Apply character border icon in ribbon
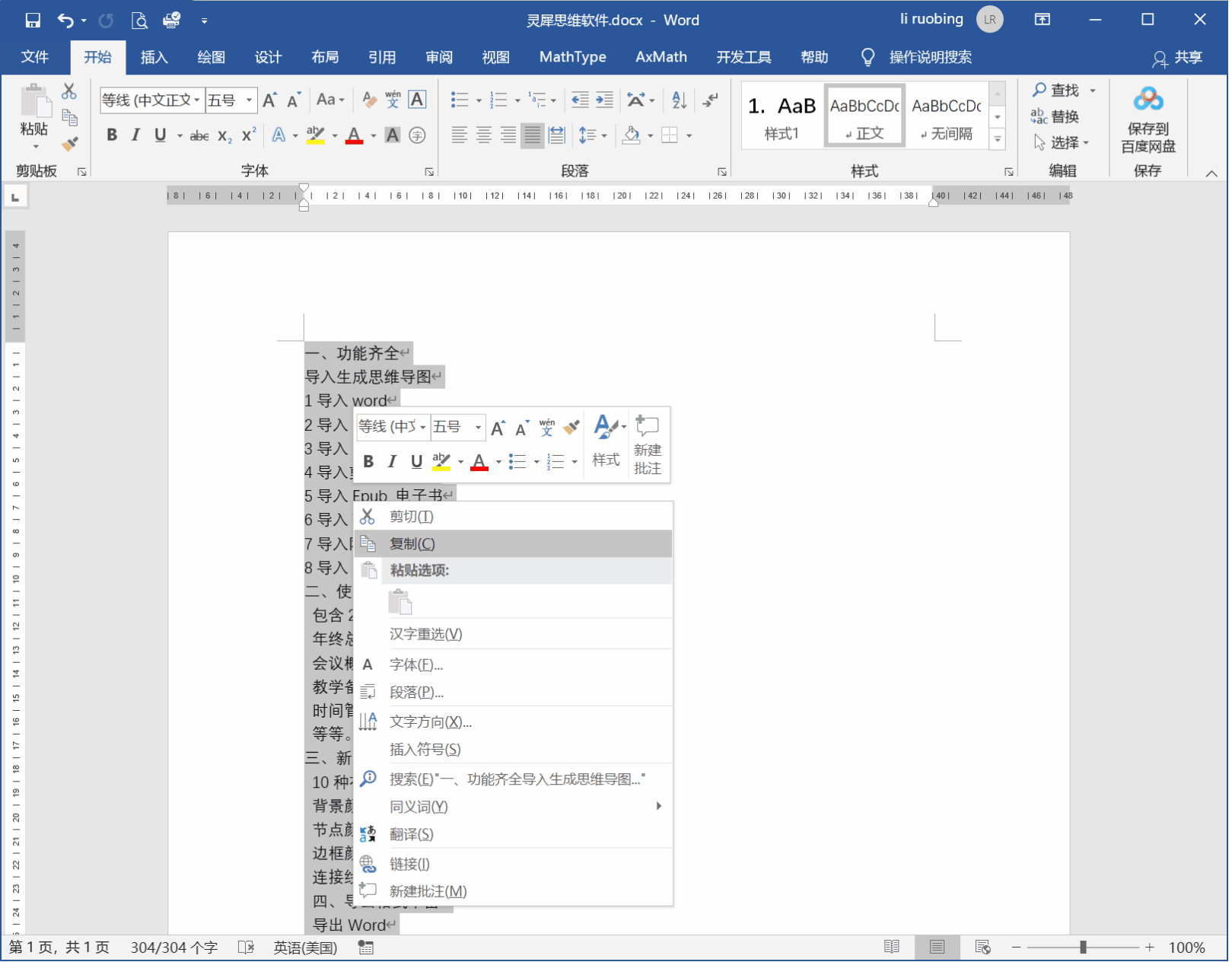The height and width of the screenshot is (962, 1232). tap(417, 100)
